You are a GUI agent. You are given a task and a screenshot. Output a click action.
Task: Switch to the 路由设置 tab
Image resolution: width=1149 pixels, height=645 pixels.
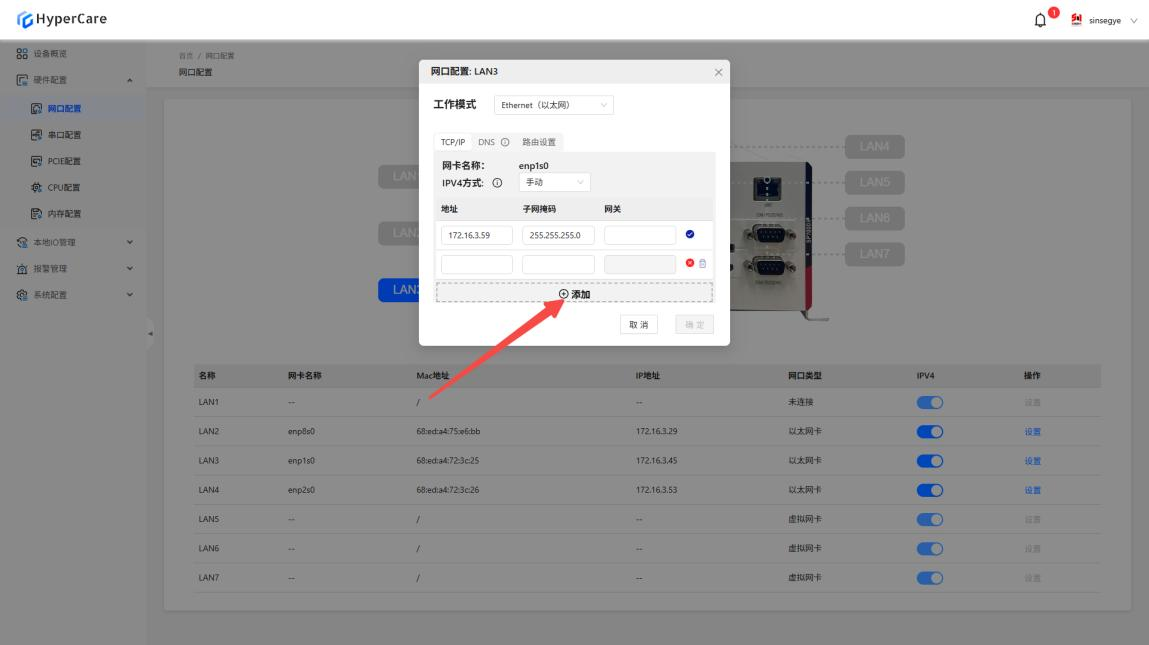(x=539, y=142)
